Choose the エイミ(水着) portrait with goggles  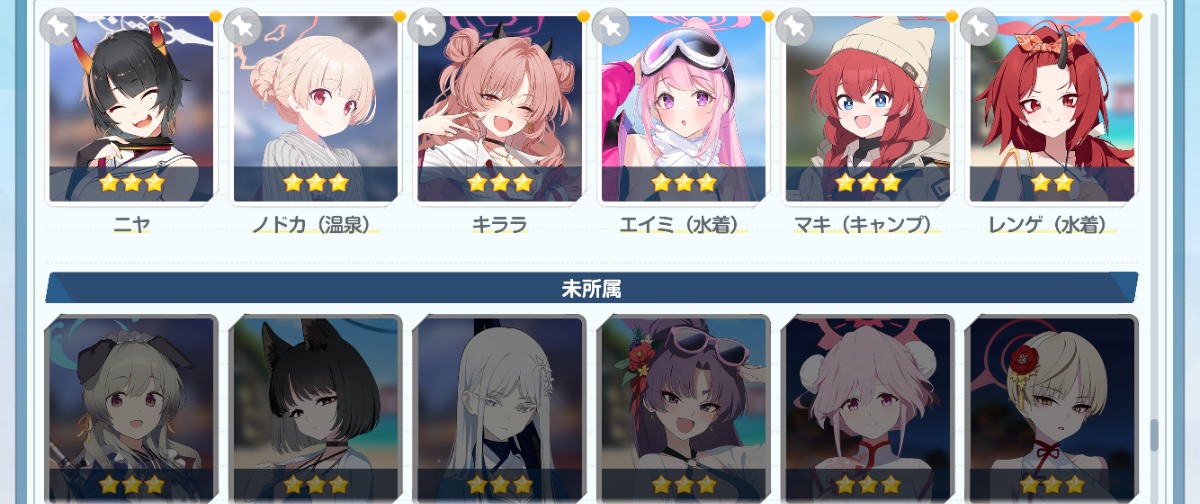point(684,108)
